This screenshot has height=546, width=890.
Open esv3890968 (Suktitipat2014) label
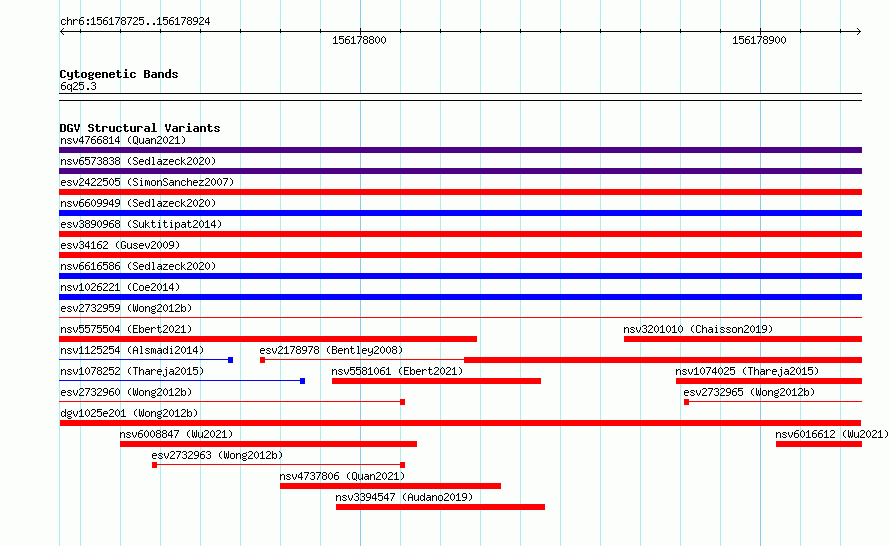tap(141, 224)
